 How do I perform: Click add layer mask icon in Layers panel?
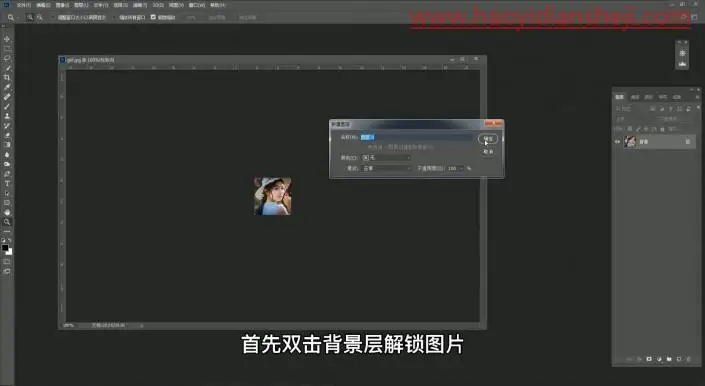tap(649, 359)
